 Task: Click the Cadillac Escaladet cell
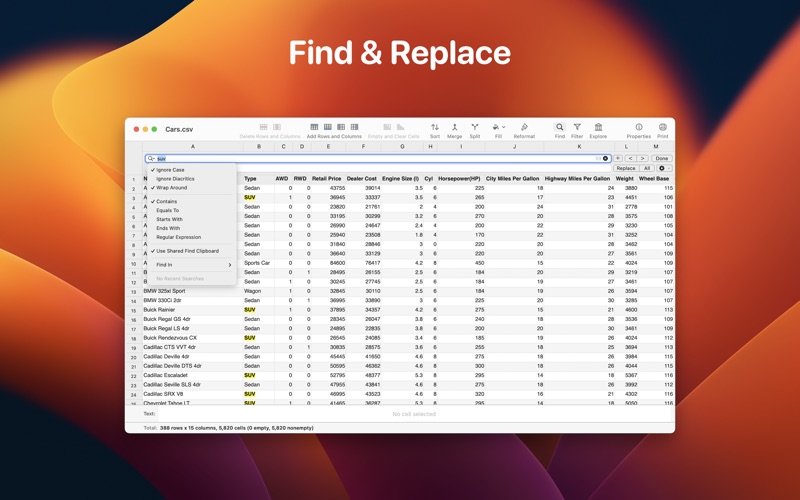[x=193, y=375]
